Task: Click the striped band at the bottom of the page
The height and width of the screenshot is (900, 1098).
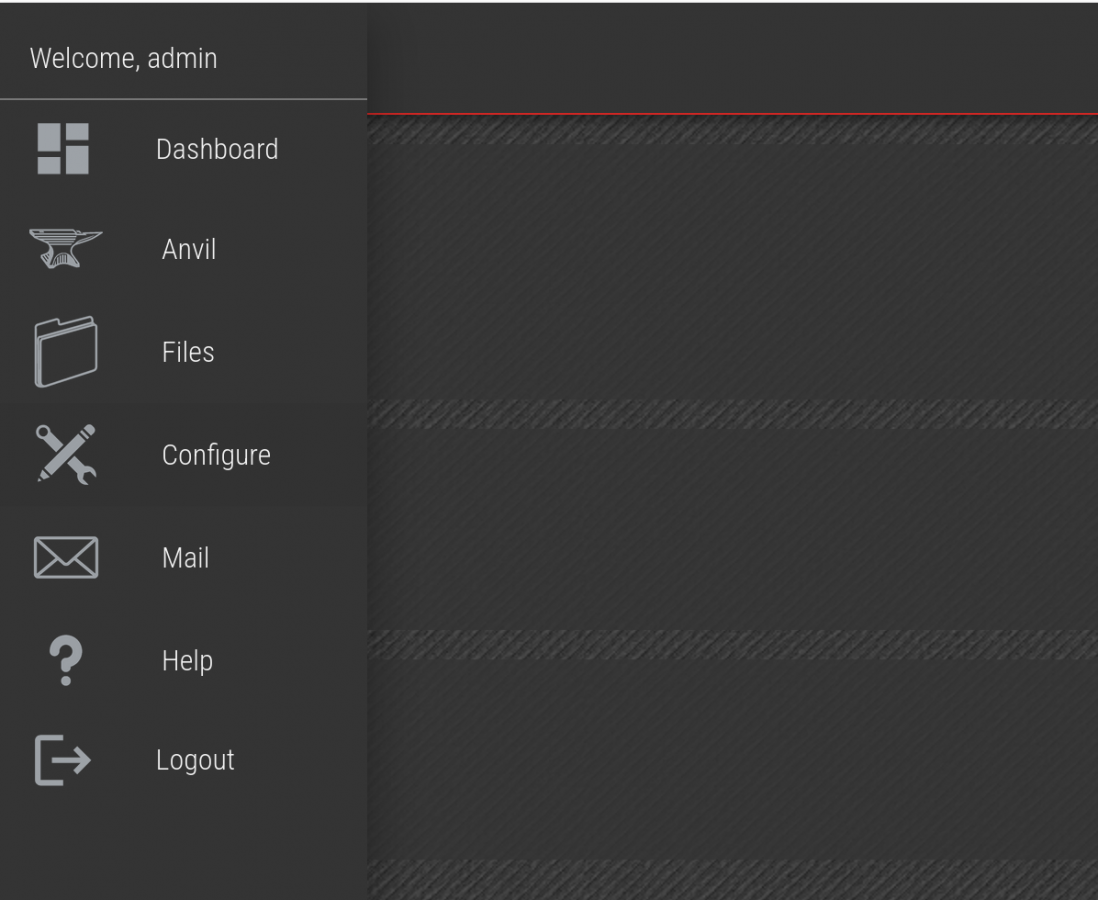Action: pyautogui.click(x=730, y=878)
